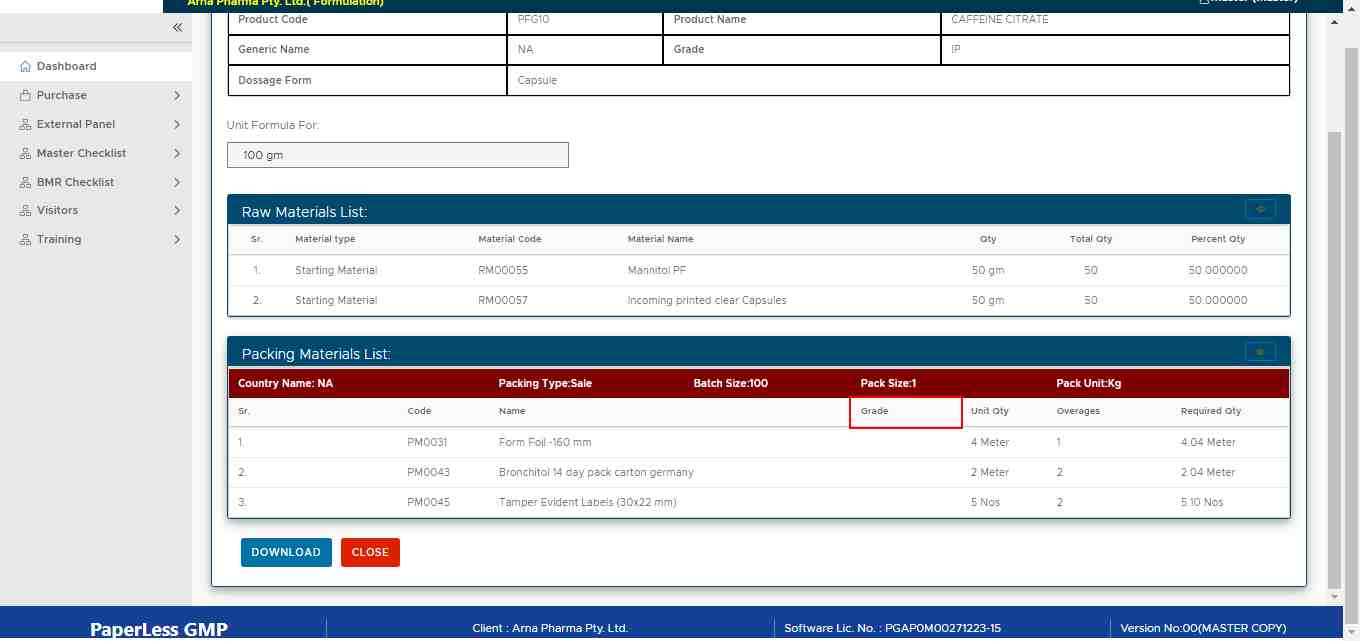The width and height of the screenshot is (1360, 641).
Task: Open the BMR Checklist menu item
Action: pos(75,183)
